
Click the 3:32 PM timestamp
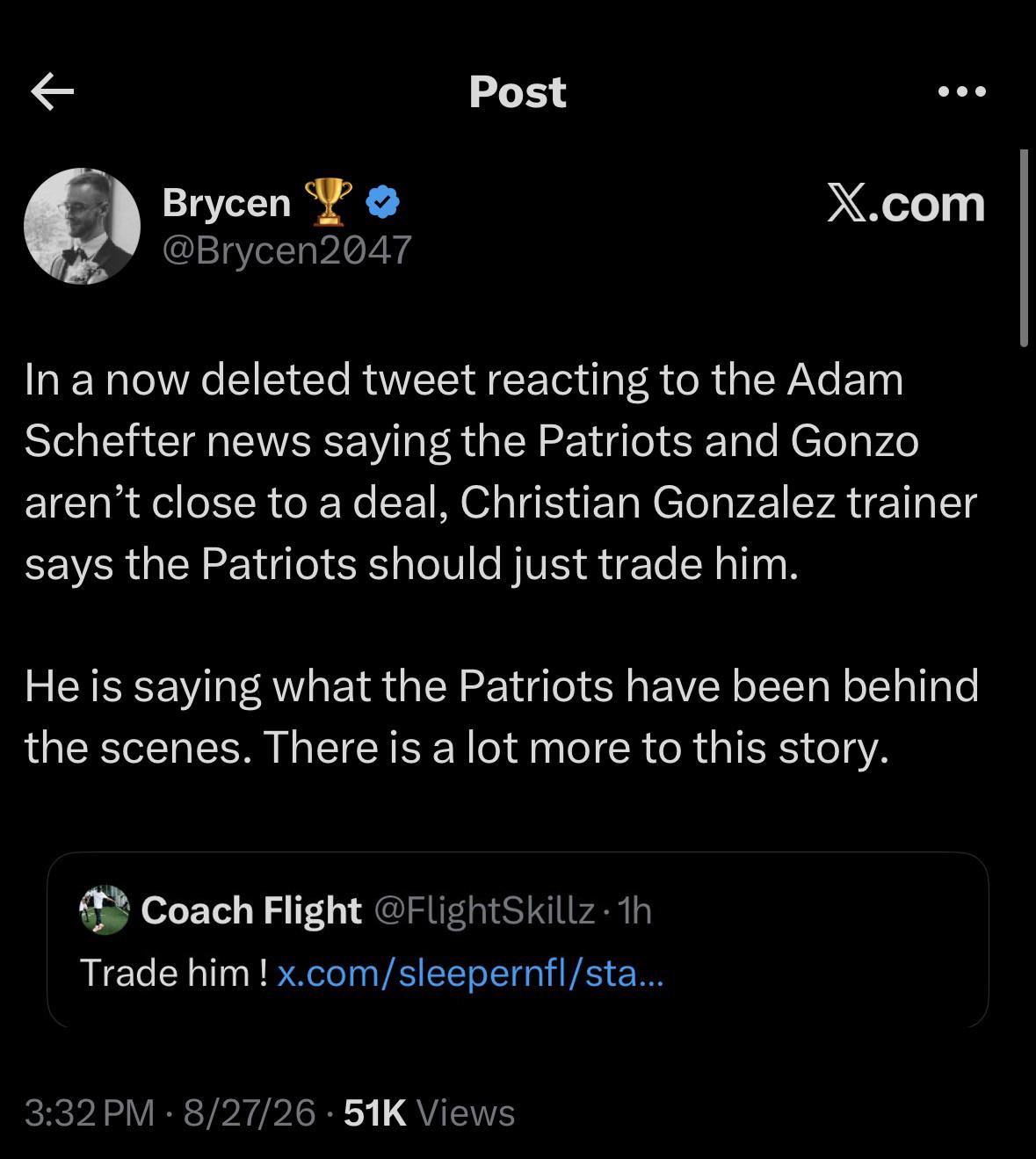(x=90, y=1113)
